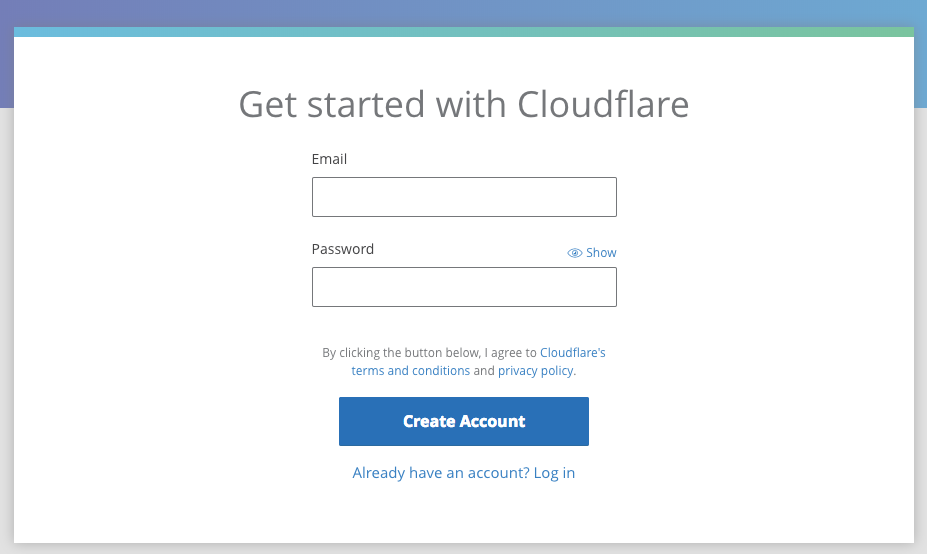
Task: Click the Email input field
Action: 464,197
